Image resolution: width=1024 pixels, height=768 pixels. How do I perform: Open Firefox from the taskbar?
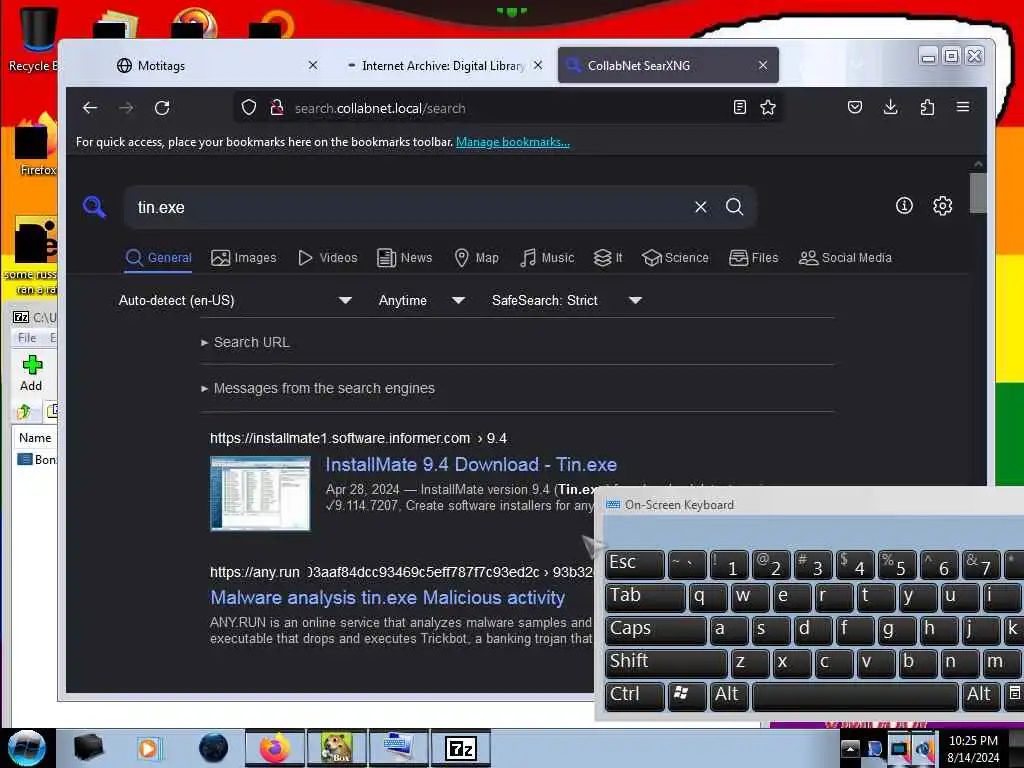tap(274, 748)
